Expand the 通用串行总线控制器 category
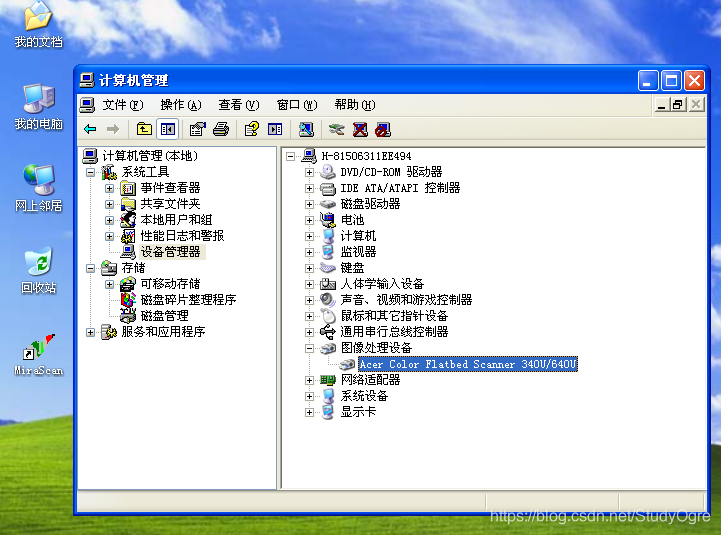 click(309, 332)
